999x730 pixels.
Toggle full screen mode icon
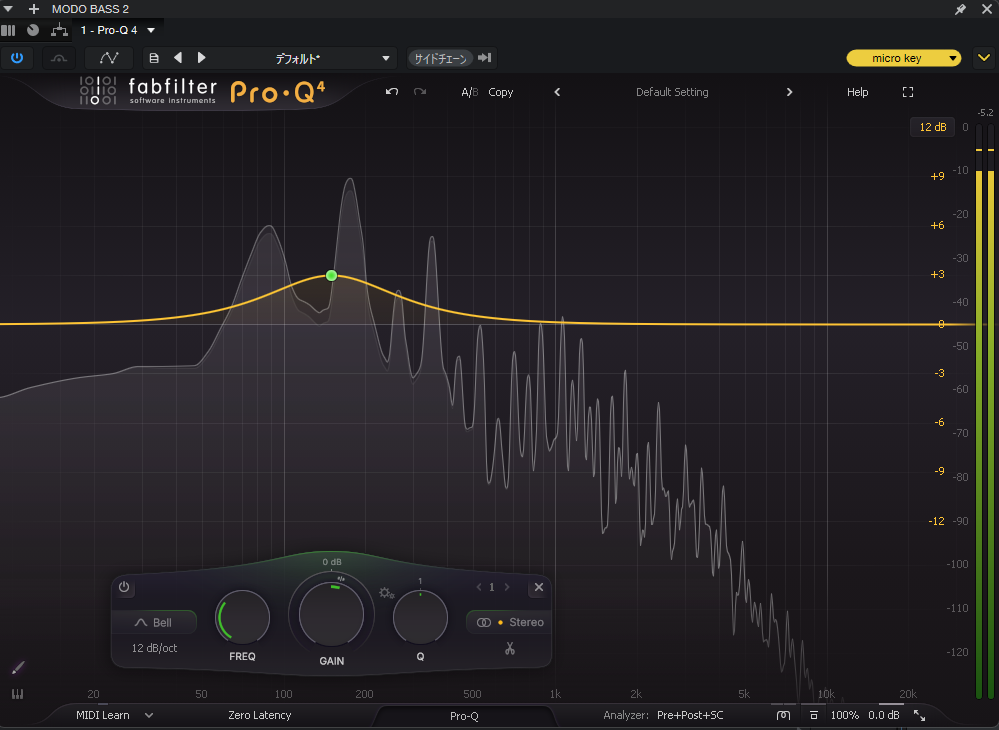[908, 92]
